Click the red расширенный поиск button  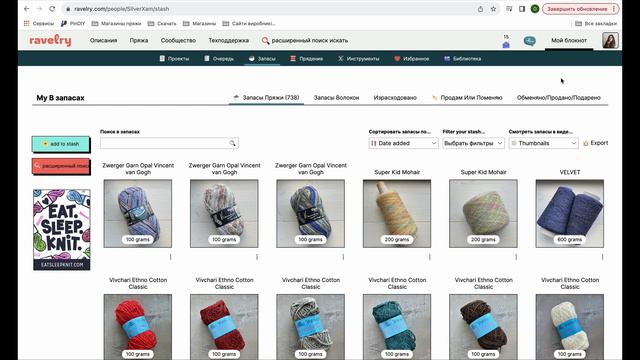61,166
